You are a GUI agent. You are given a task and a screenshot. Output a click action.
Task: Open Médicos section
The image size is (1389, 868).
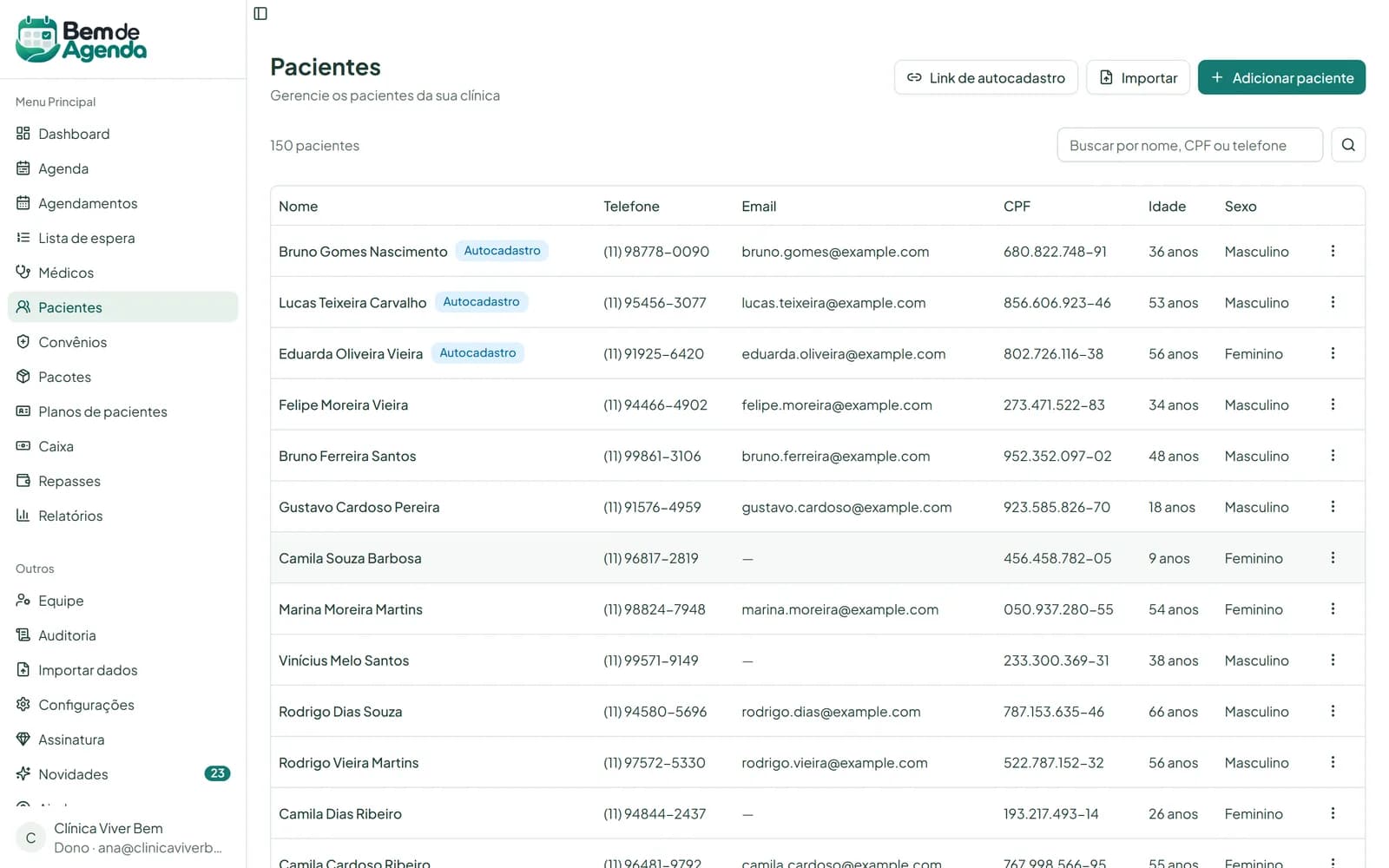[122, 273]
